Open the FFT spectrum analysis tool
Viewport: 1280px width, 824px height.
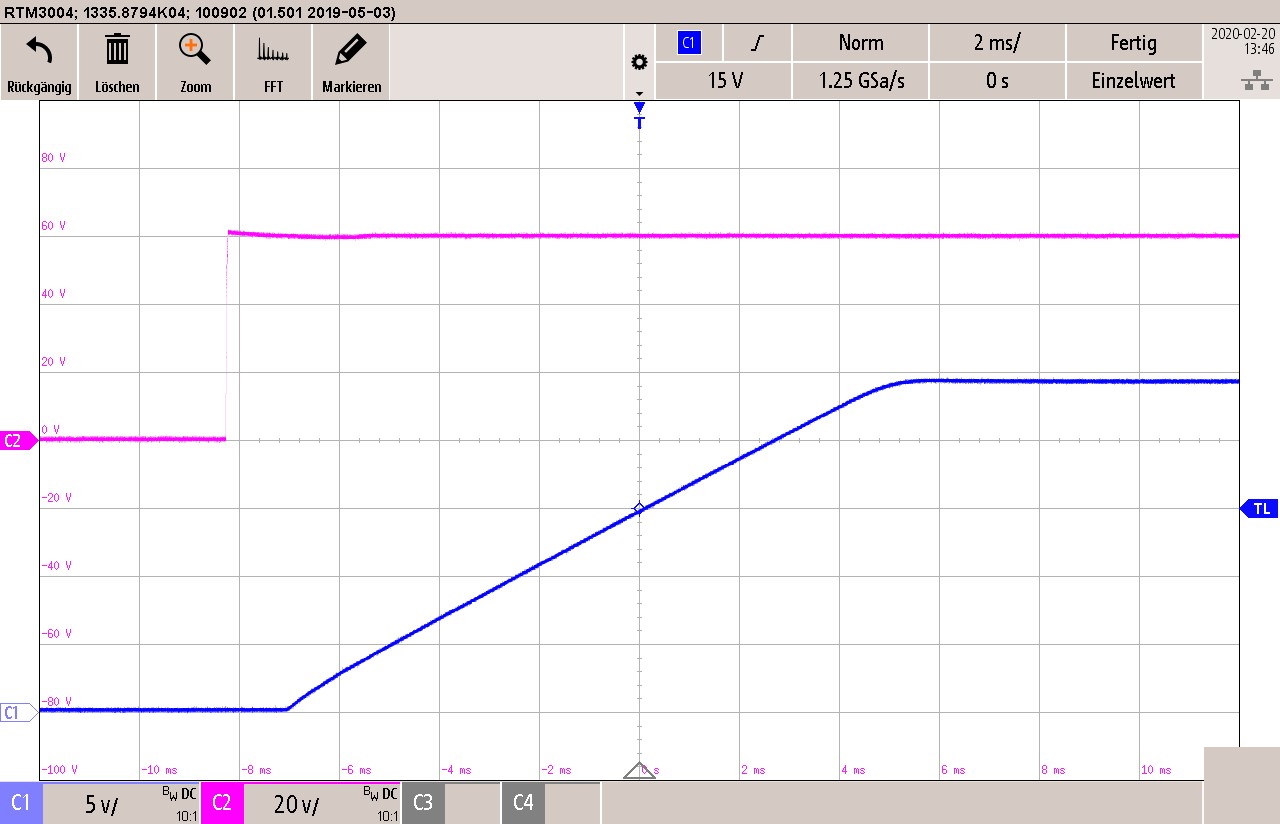[x=273, y=50]
